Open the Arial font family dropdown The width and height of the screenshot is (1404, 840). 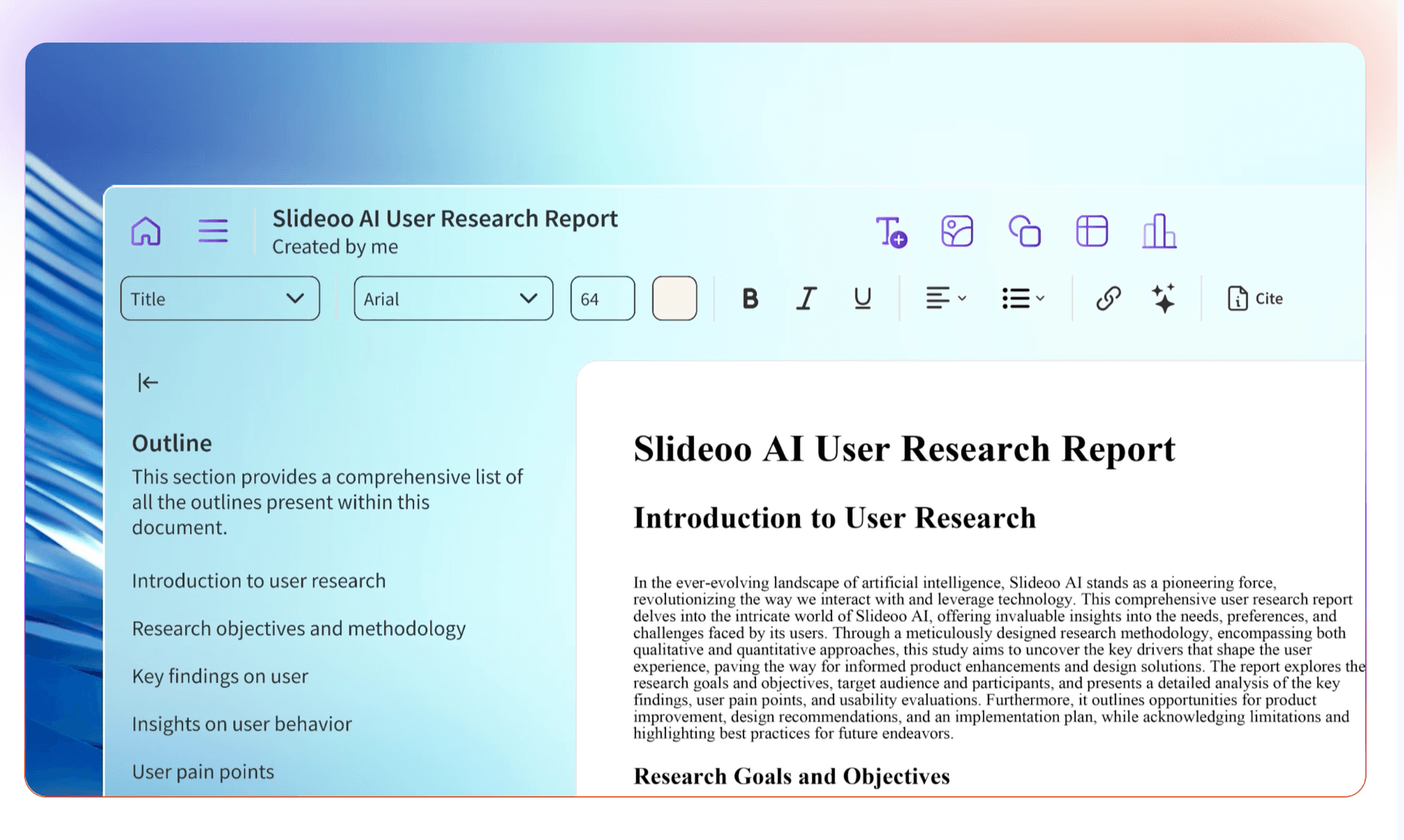[453, 298]
